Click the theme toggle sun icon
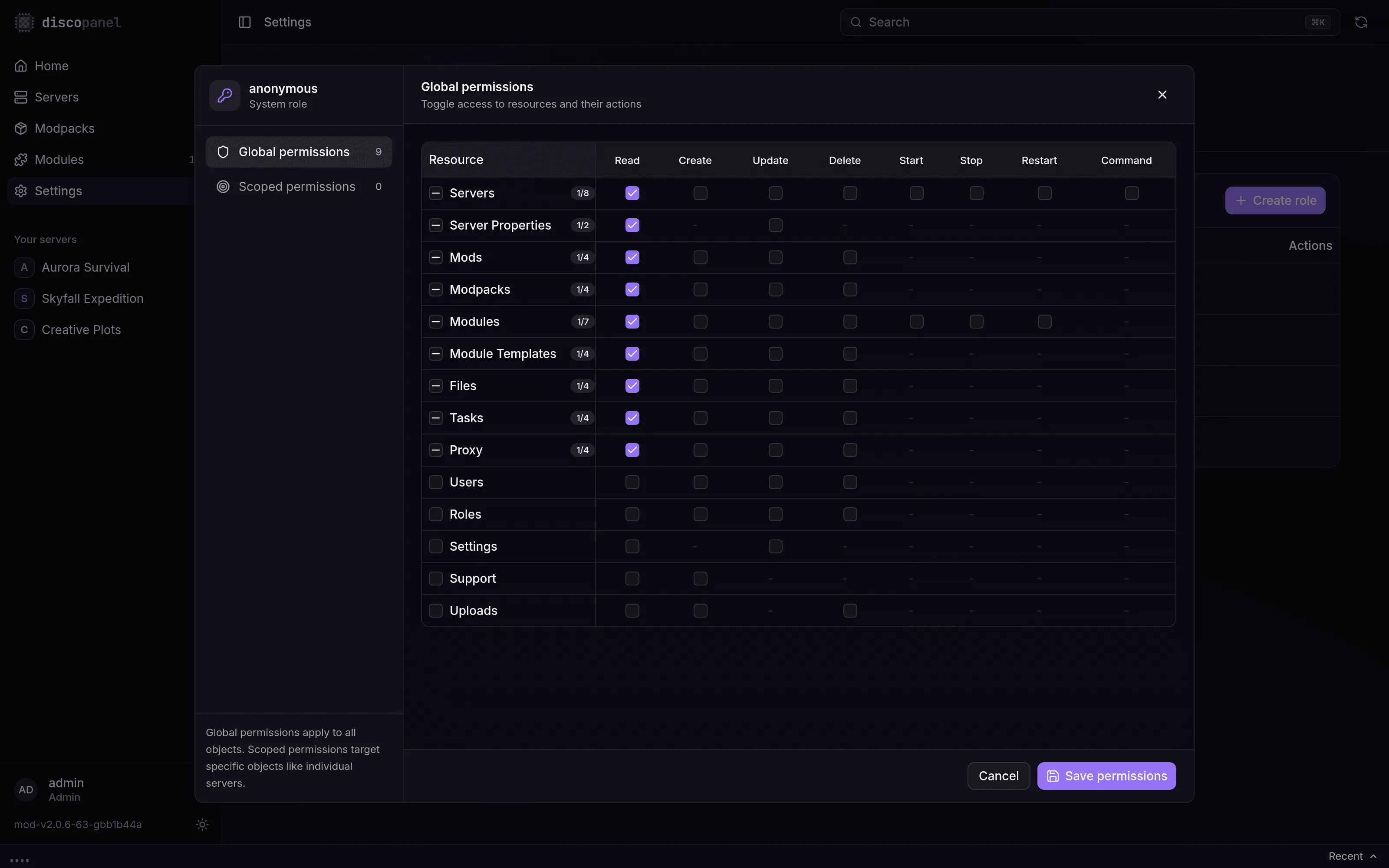The height and width of the screenshot is (868, 1389). click(202, 824)
